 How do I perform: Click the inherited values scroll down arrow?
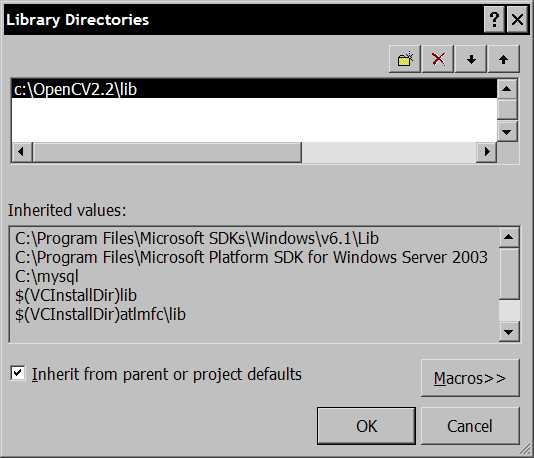[x=509, y=331]
